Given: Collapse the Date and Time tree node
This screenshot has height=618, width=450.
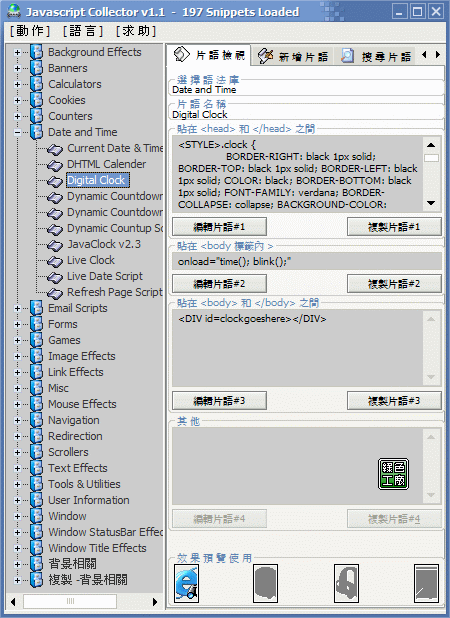Looking at the screenshot, I should click(17, 132).
